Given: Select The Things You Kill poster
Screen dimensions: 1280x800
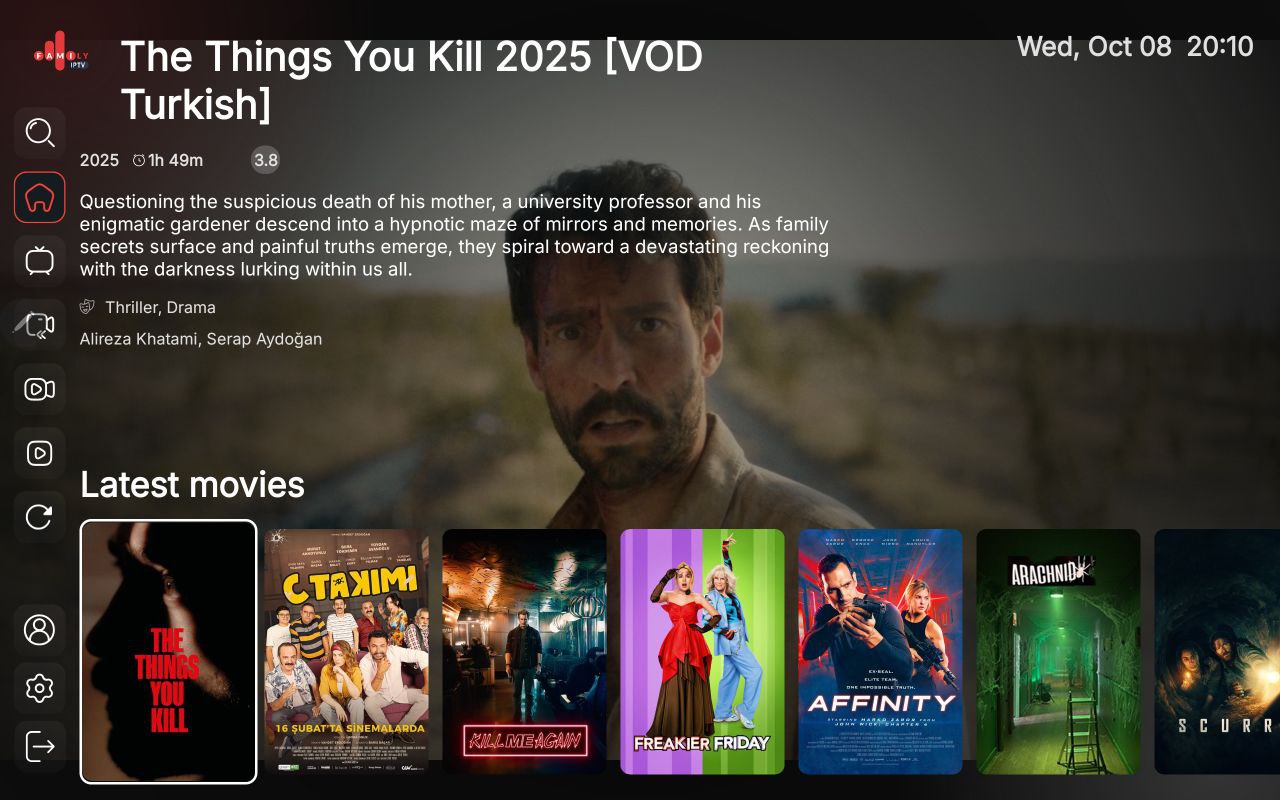Looking at the screenshot, I should tap(169, 652).
